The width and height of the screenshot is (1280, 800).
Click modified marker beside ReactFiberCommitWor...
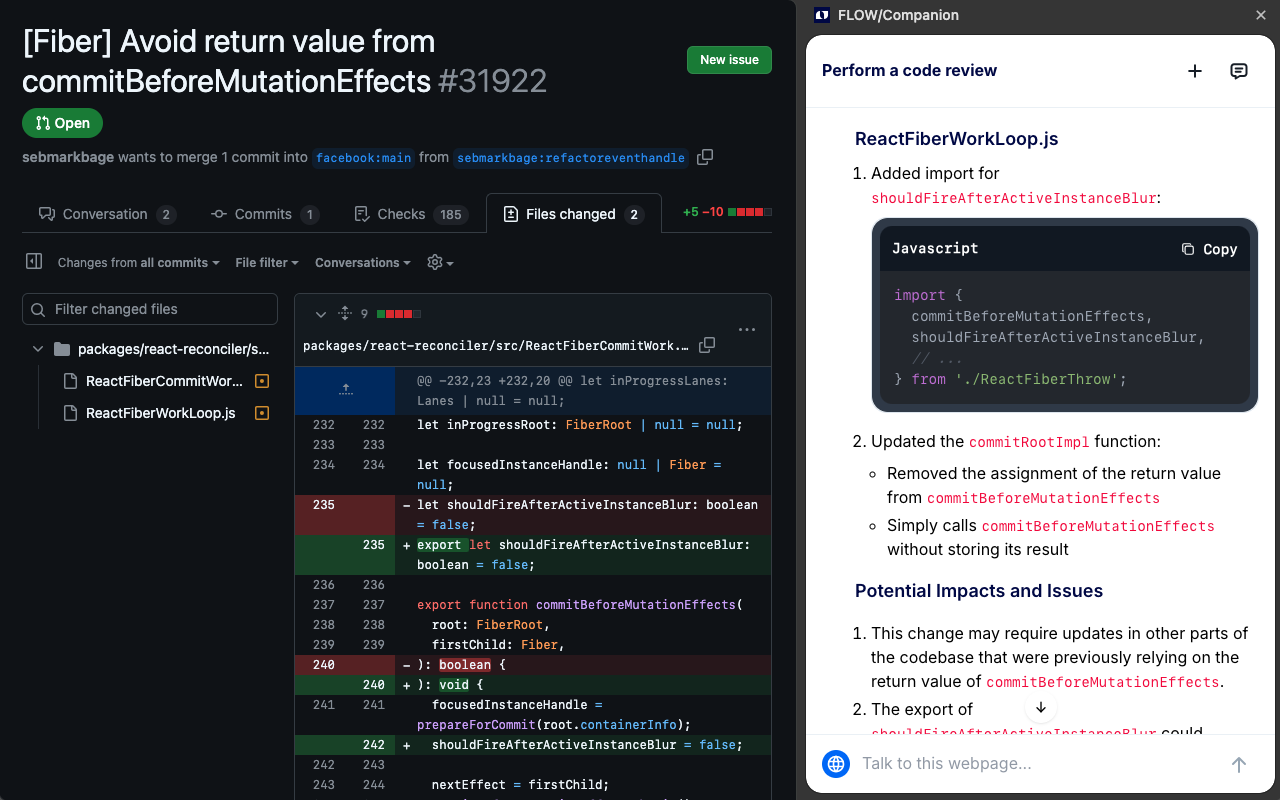pyautogui.click(x=262, y=381)
